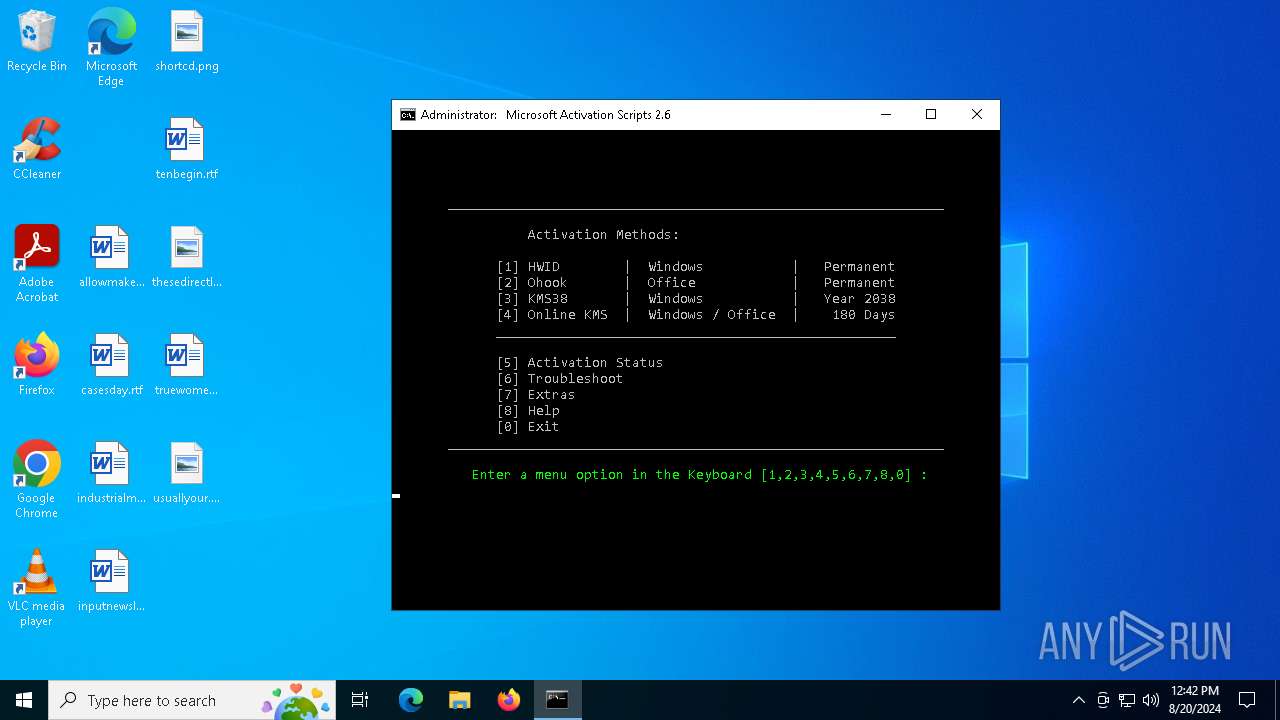Click the '[2] Ohook' menu line
The width and height of the screenshot is (1280, 720).
(x=696, y=283)
